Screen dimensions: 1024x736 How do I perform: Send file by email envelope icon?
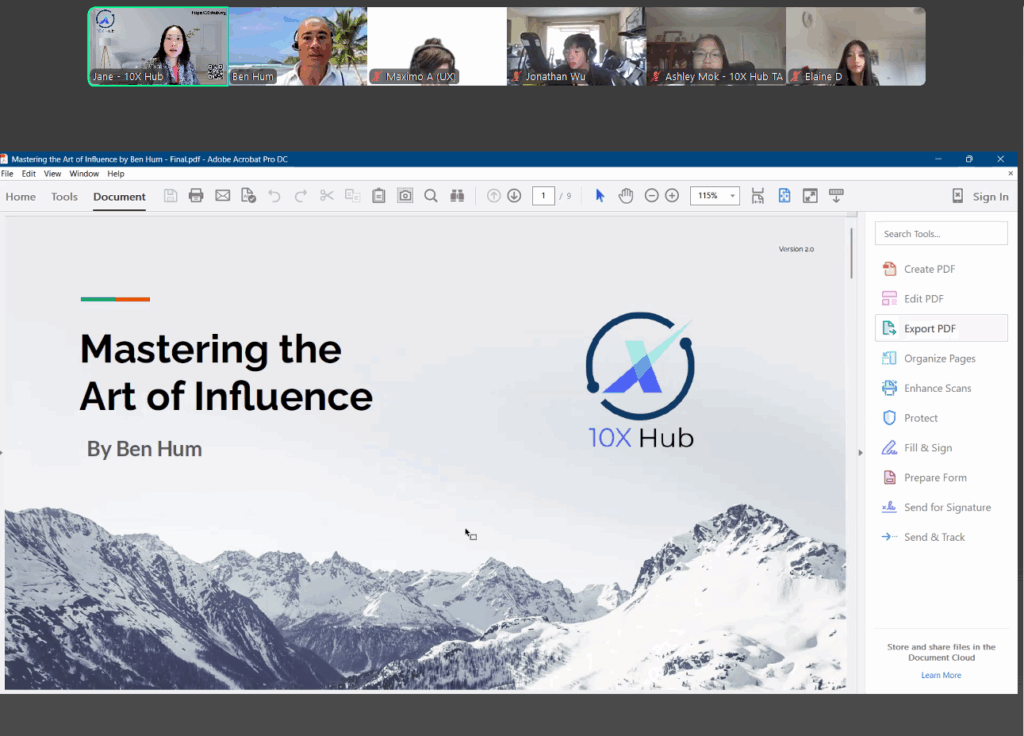pos(223,195)
